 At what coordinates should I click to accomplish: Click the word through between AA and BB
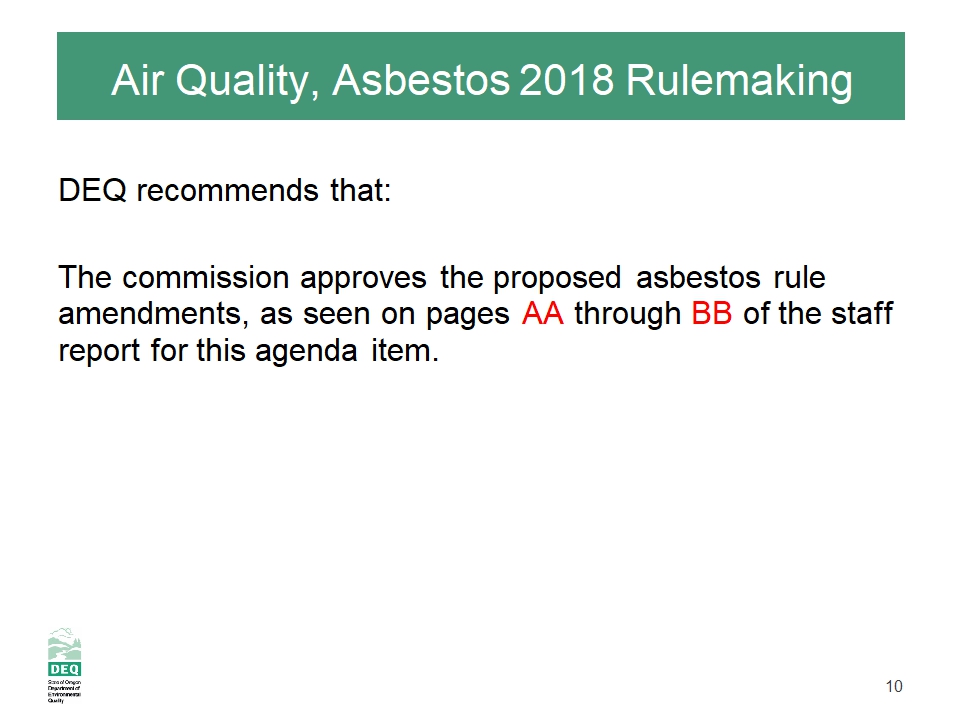628,314
